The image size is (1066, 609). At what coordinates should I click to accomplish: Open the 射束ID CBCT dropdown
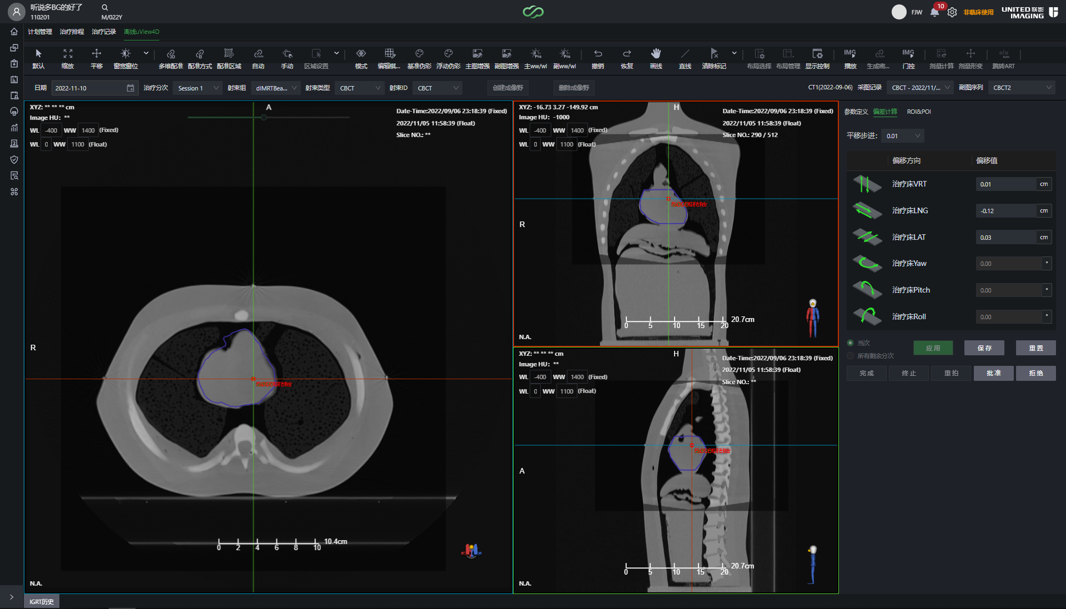pos(436,88)
